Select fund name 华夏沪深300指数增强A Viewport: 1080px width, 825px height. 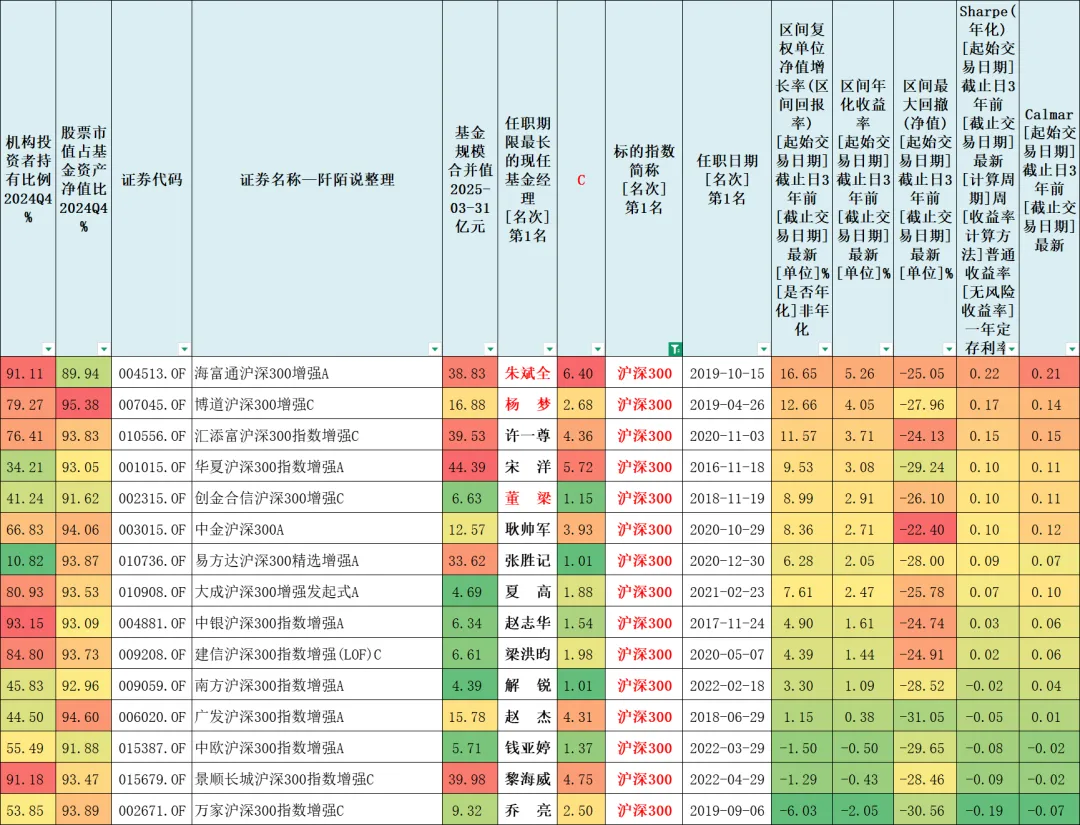[269, 467]
